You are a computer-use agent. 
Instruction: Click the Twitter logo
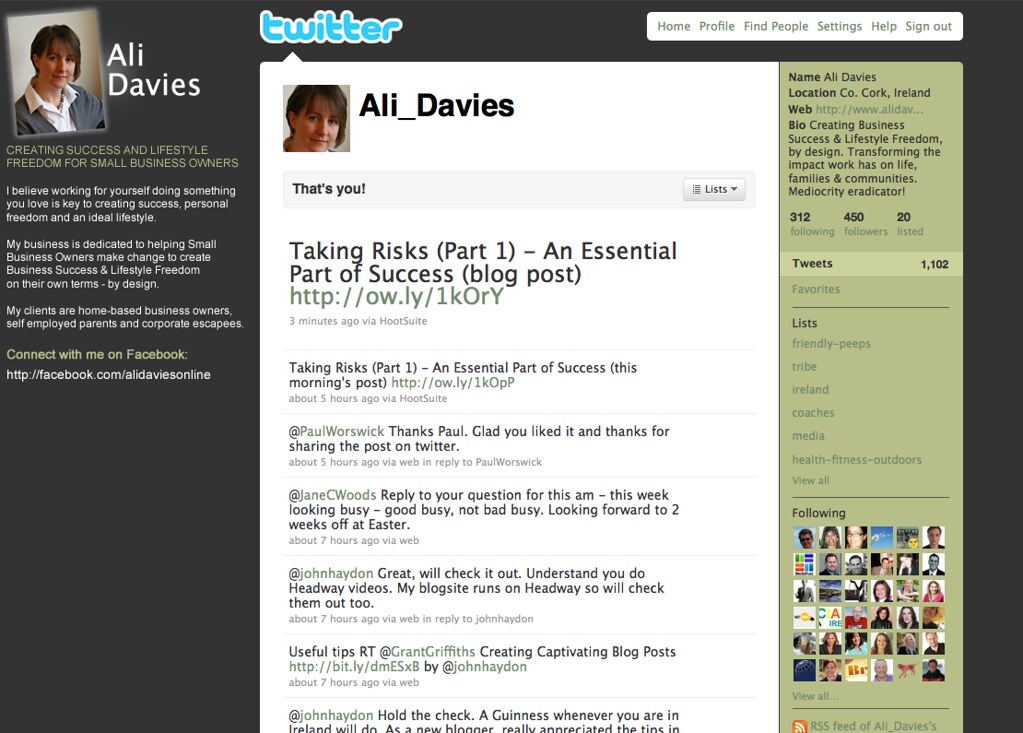(x=330, y=28)
